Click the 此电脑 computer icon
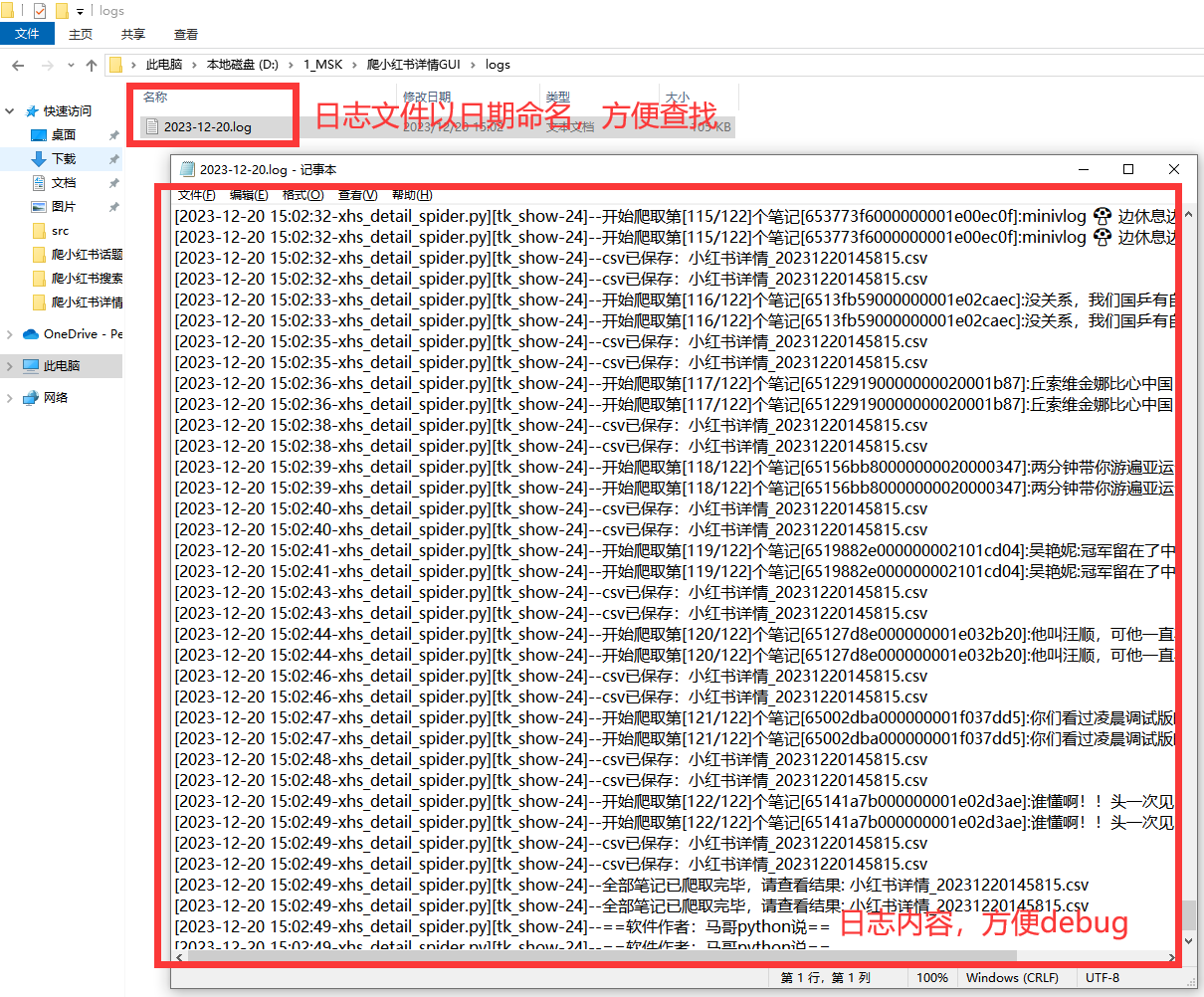The height and width of the screenshot is (997, 1204). [30, 366]
